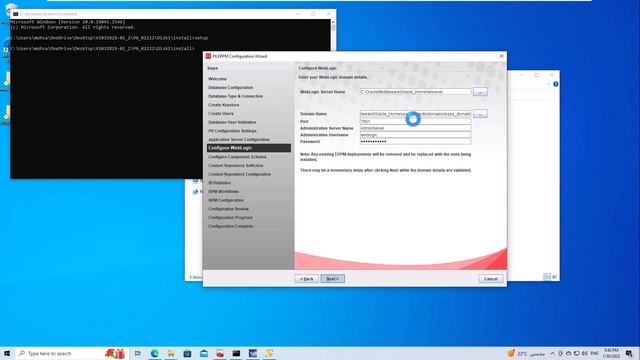This screenshot has height=360, width=640.
Task: Click the Administrative Server Name field
Action: [415, 128]
